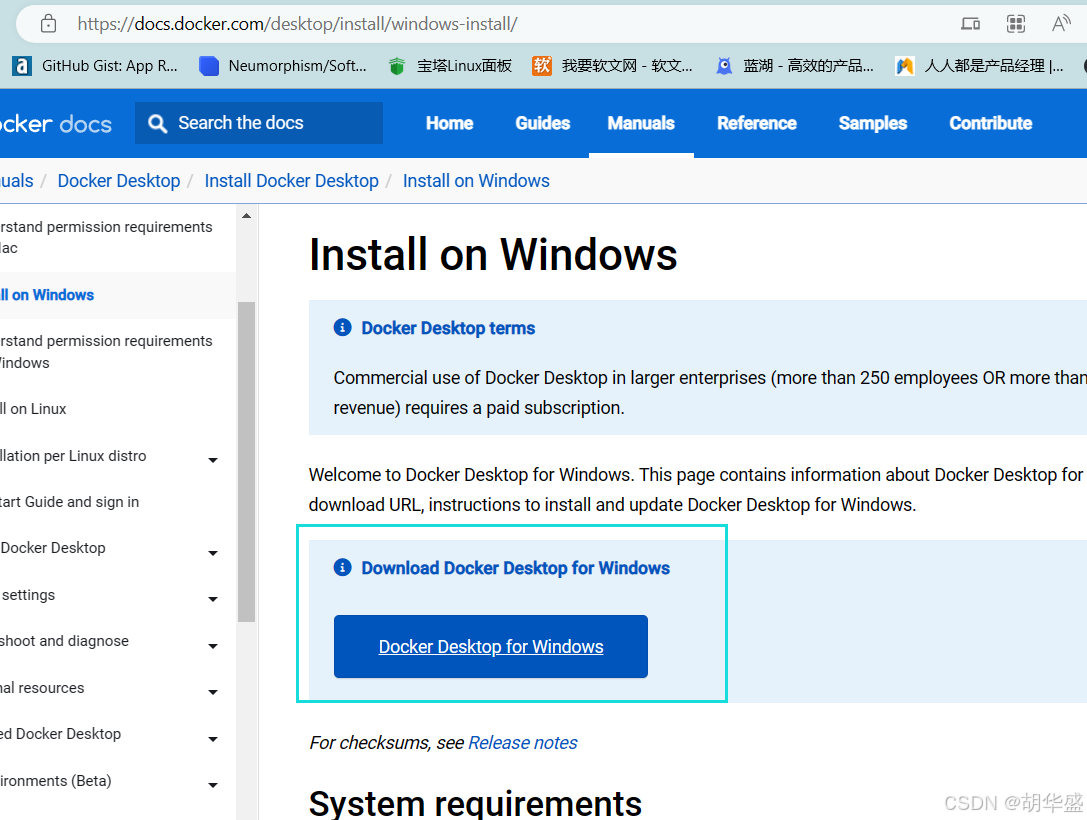Click the magnifier icon in docs search
Image resolution: width=1087 pixels, height=820 pixels.
157,123
